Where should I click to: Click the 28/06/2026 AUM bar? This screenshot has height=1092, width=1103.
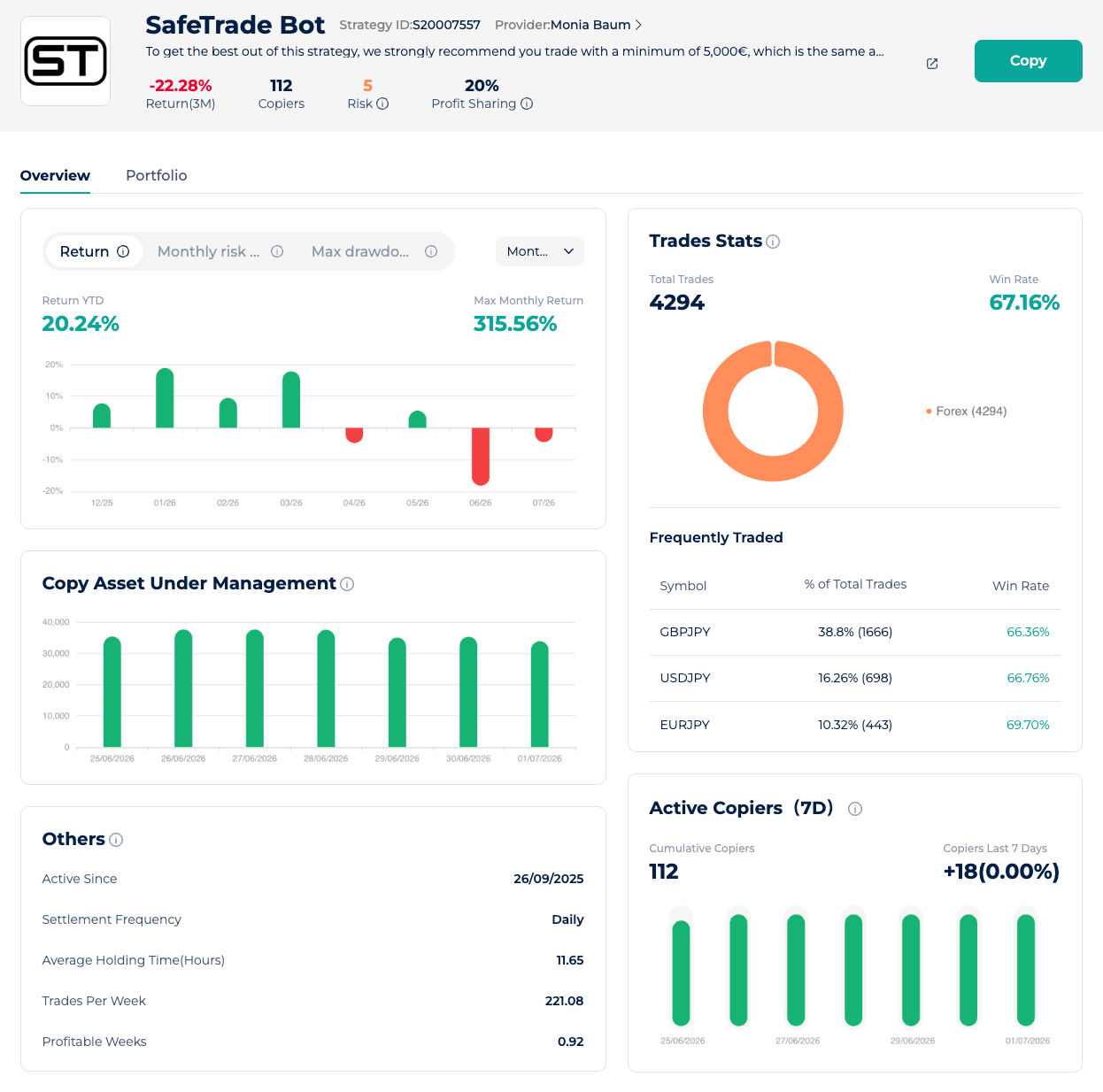click(x=326, y=688)
